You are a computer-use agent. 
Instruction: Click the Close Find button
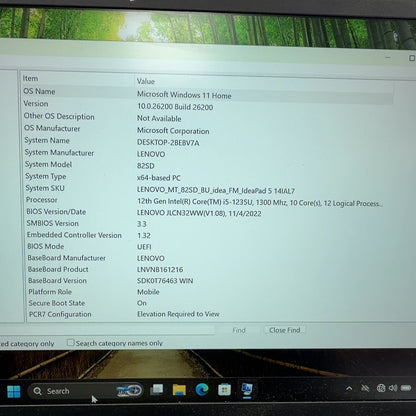(284, 330)
